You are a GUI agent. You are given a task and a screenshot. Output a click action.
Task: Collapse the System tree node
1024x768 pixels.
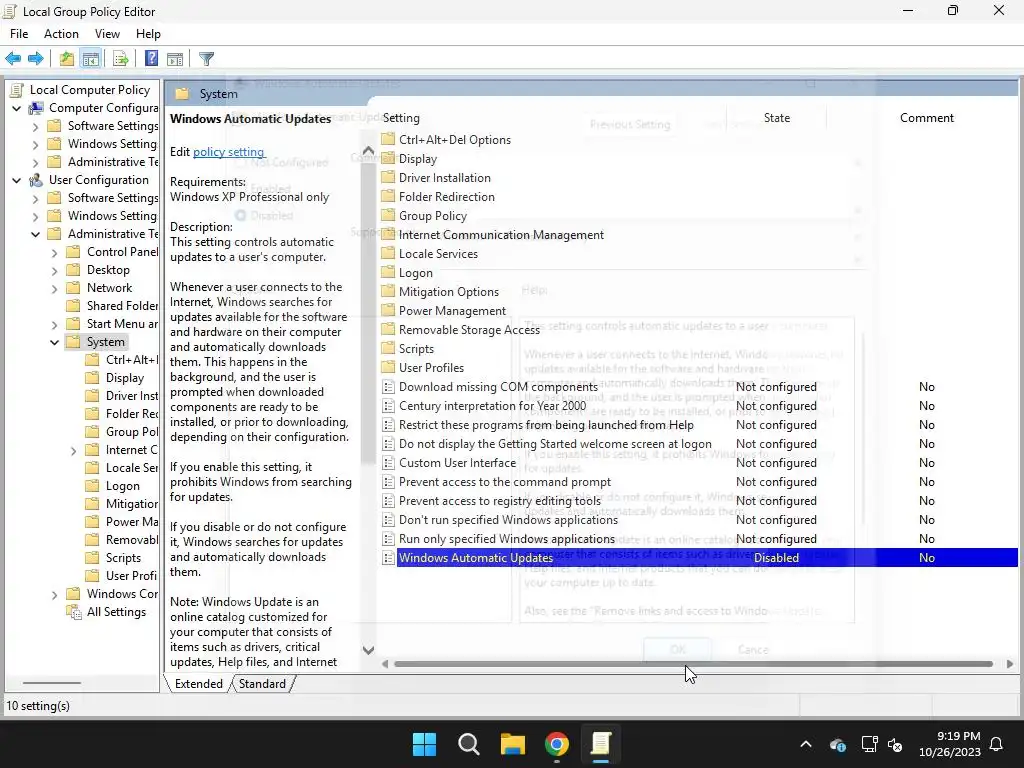tap(55, 342)
